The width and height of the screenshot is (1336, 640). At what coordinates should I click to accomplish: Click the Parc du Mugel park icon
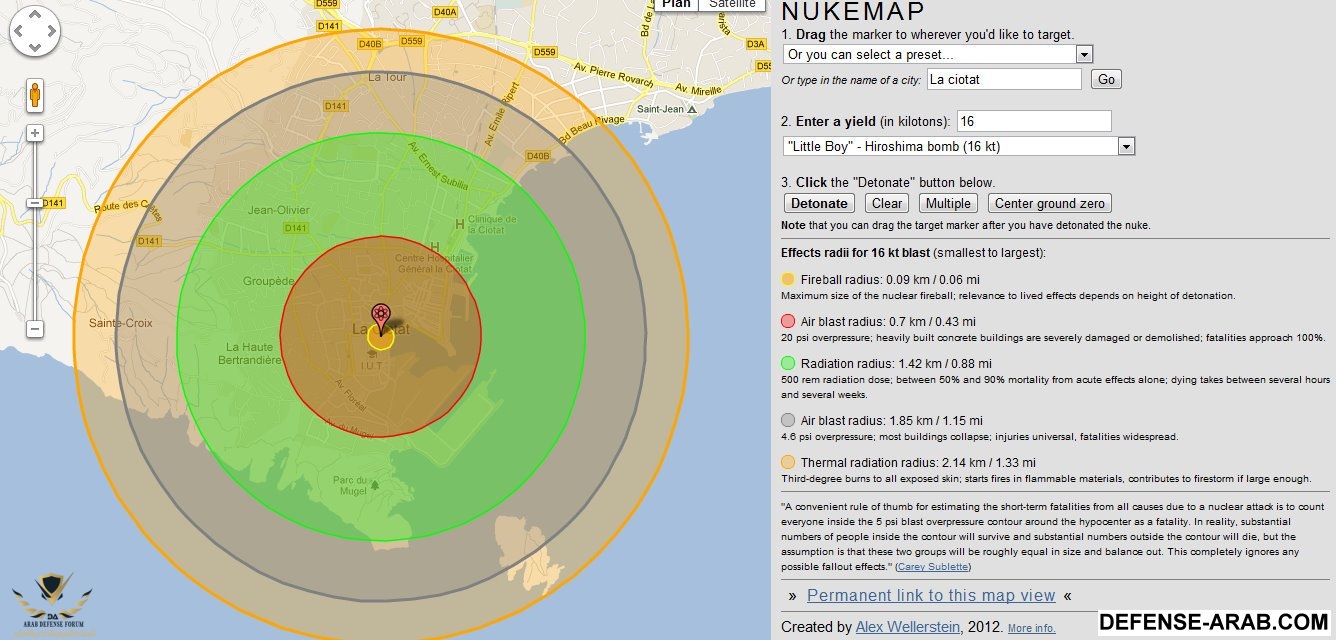pyautogui.click(x=375, y=487)
